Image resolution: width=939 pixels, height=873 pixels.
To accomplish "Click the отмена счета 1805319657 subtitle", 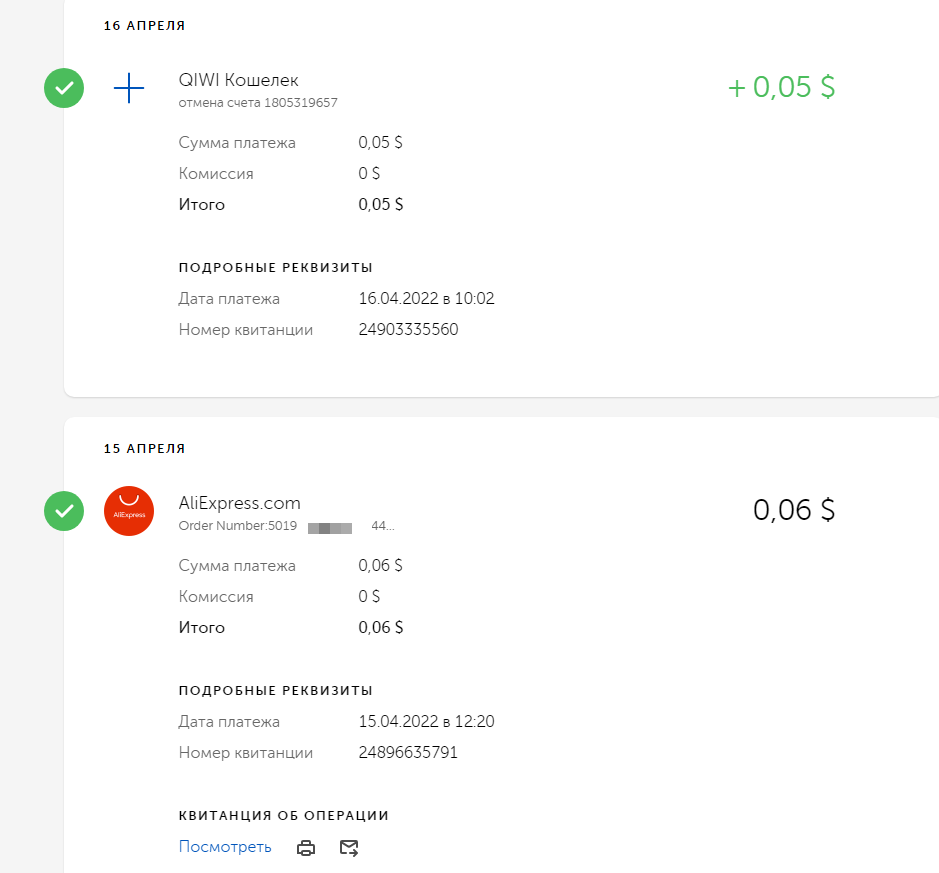I will tap(258, 103).
